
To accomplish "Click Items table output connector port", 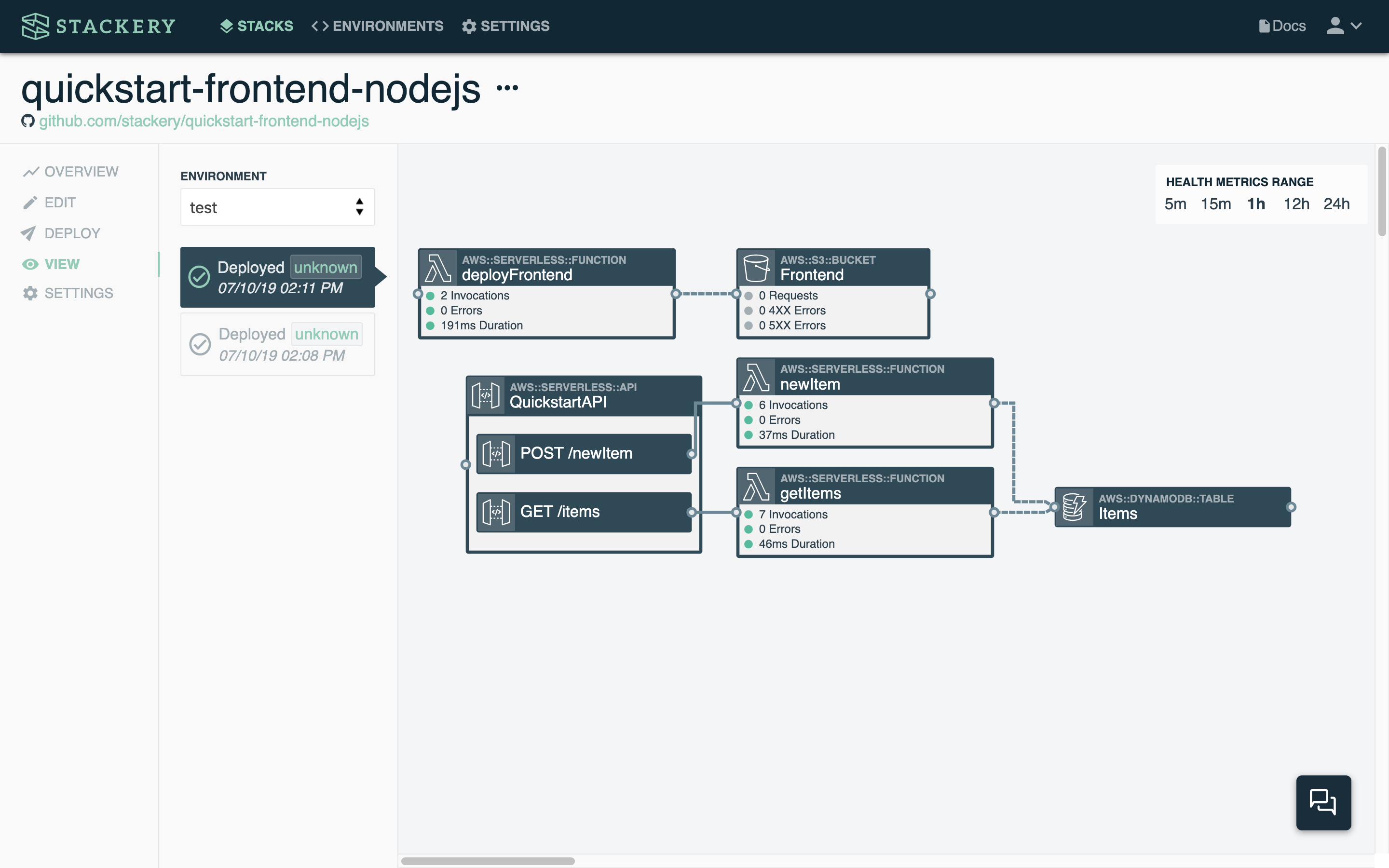I will click(x=1291, y=507).
